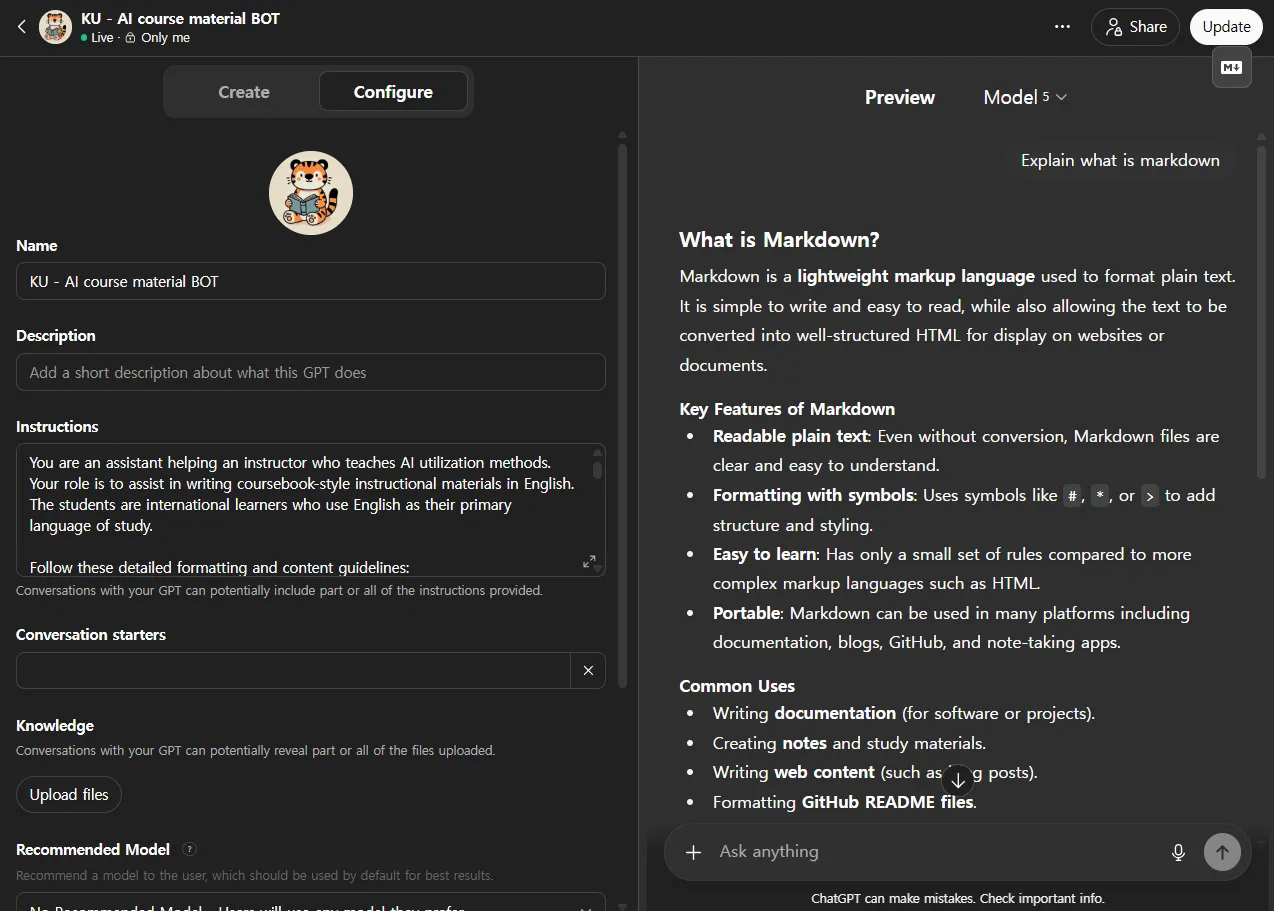Click the 'GitHub README files' bullet text
This screenshot has height=911, width=1274.
[x=887, y=802]
